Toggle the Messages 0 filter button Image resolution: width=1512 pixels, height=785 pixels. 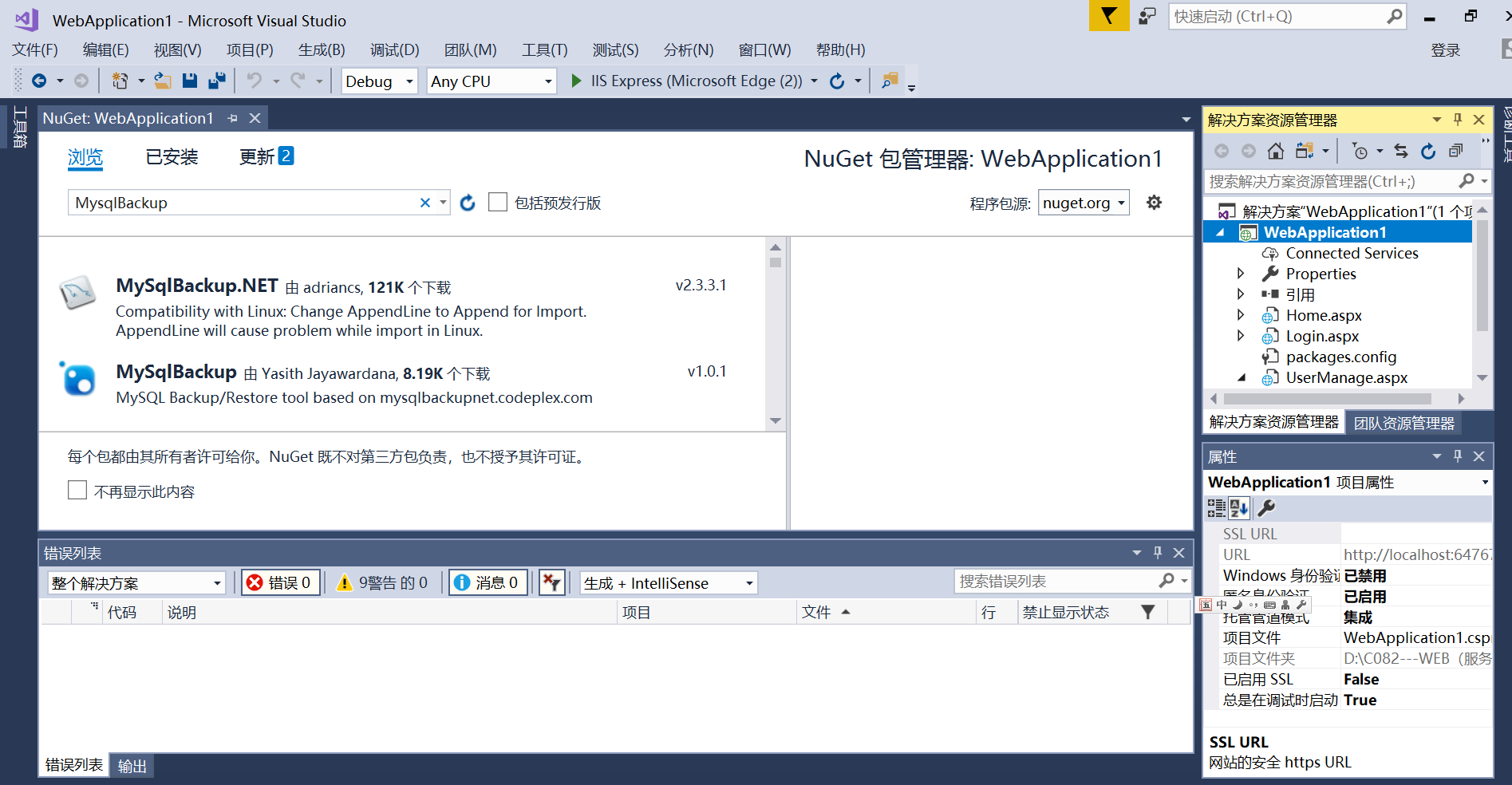[x=488, y=583]
